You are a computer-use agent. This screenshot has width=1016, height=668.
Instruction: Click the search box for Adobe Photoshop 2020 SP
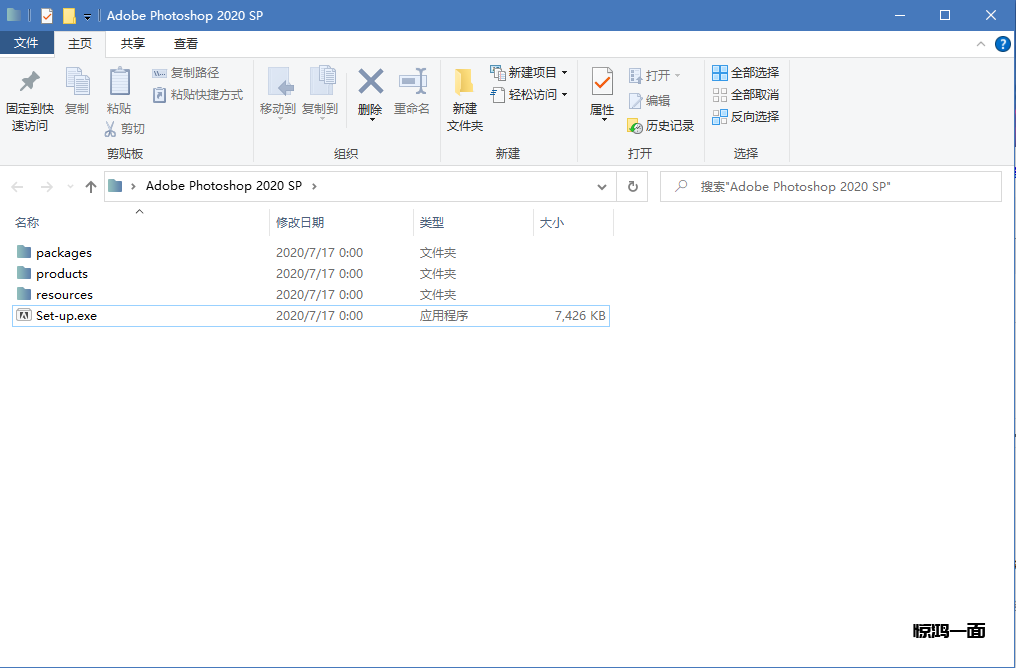tap(830, 187)
